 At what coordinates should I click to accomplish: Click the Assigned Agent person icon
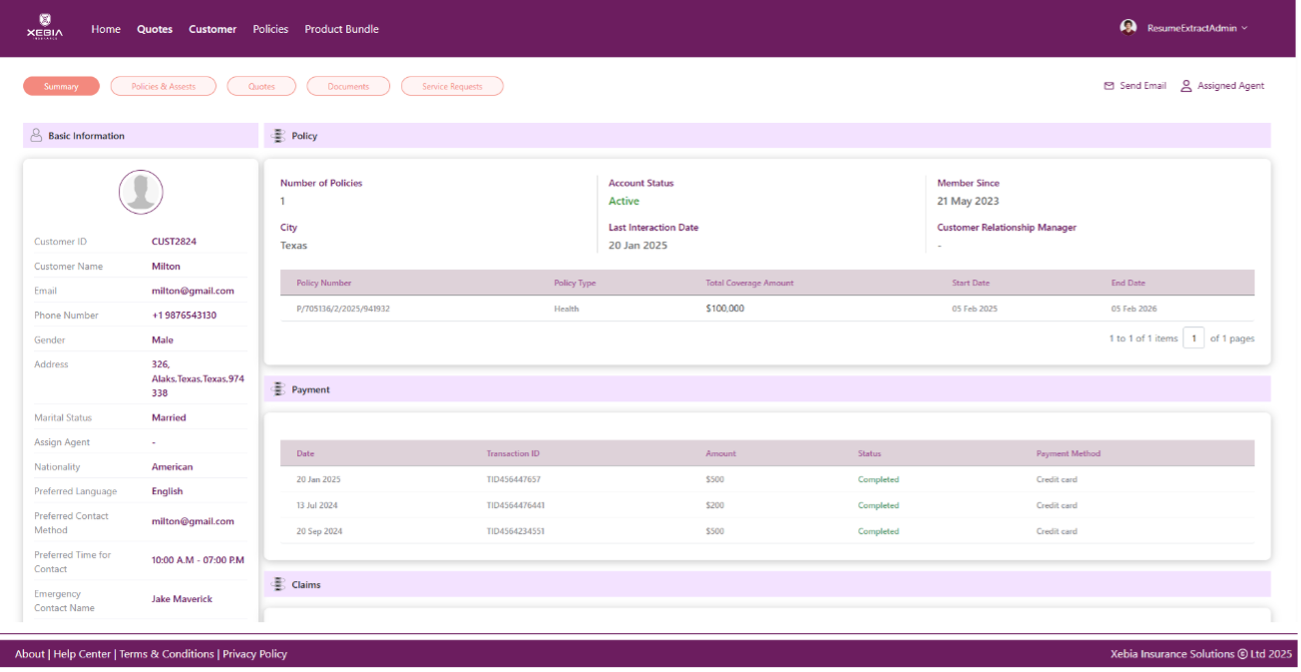1186,86
